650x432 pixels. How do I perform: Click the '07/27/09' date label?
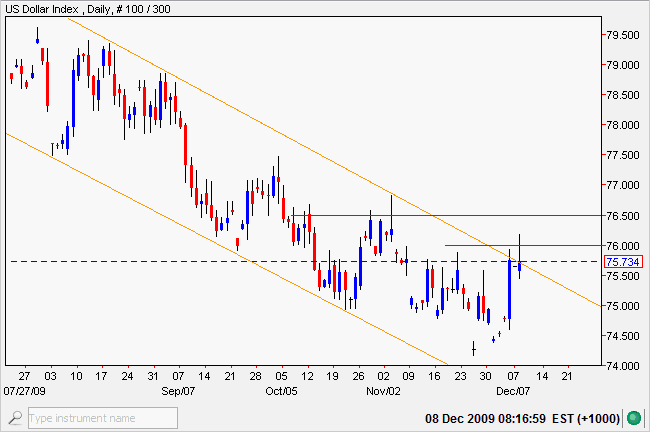[x=24, y=391]
